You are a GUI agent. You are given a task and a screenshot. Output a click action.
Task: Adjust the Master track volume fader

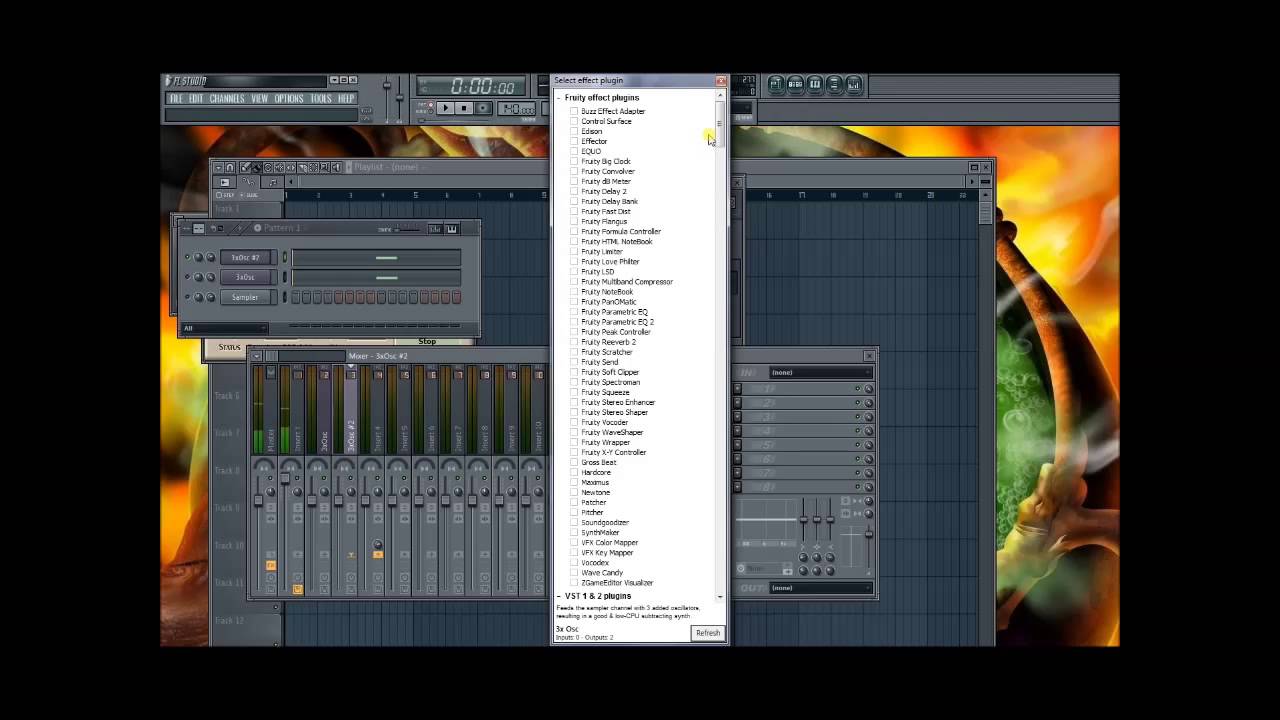click(258, 498)
